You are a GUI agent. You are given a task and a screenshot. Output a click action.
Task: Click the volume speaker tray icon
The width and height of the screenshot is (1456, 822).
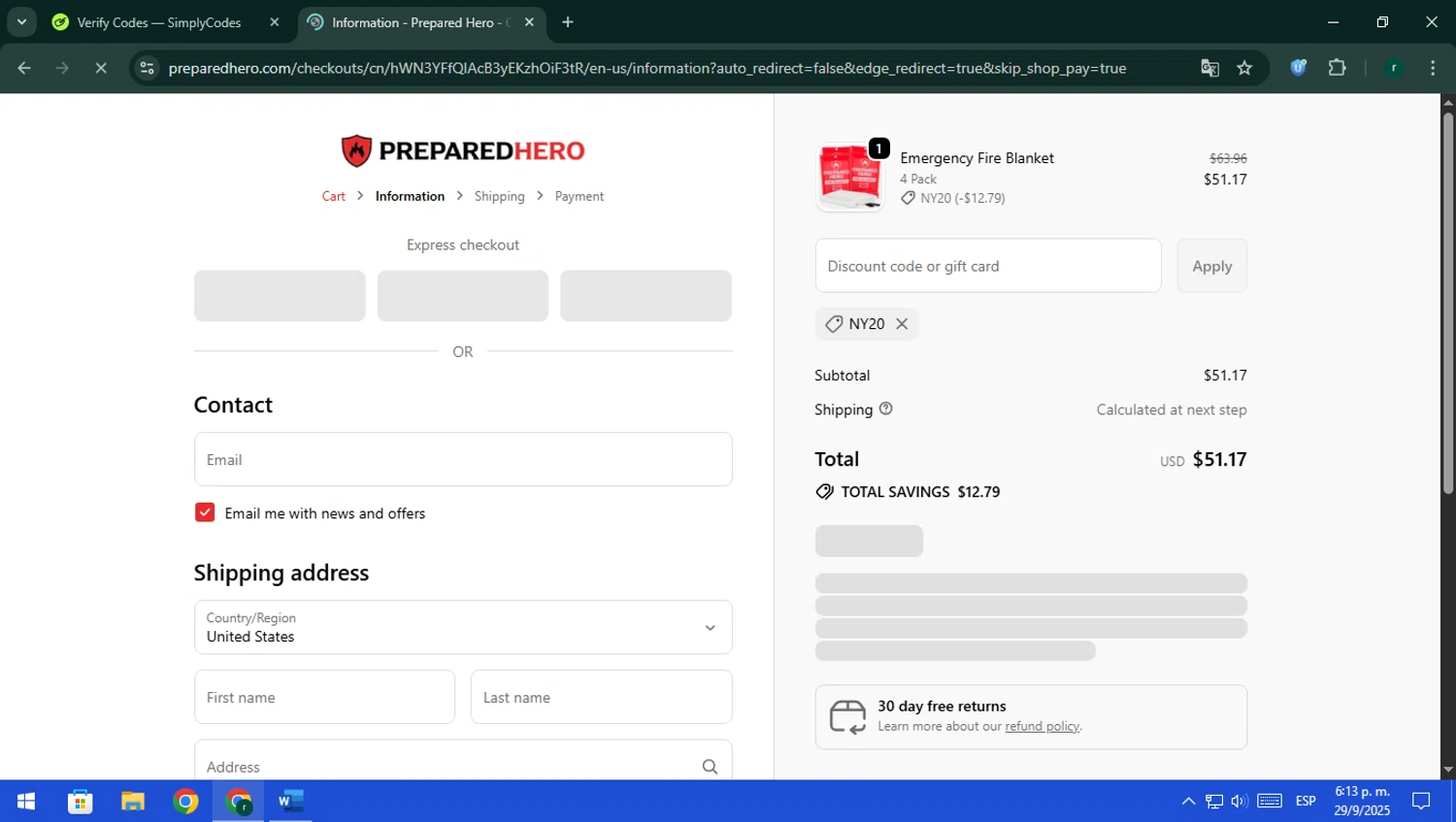tap(1240, 802)
